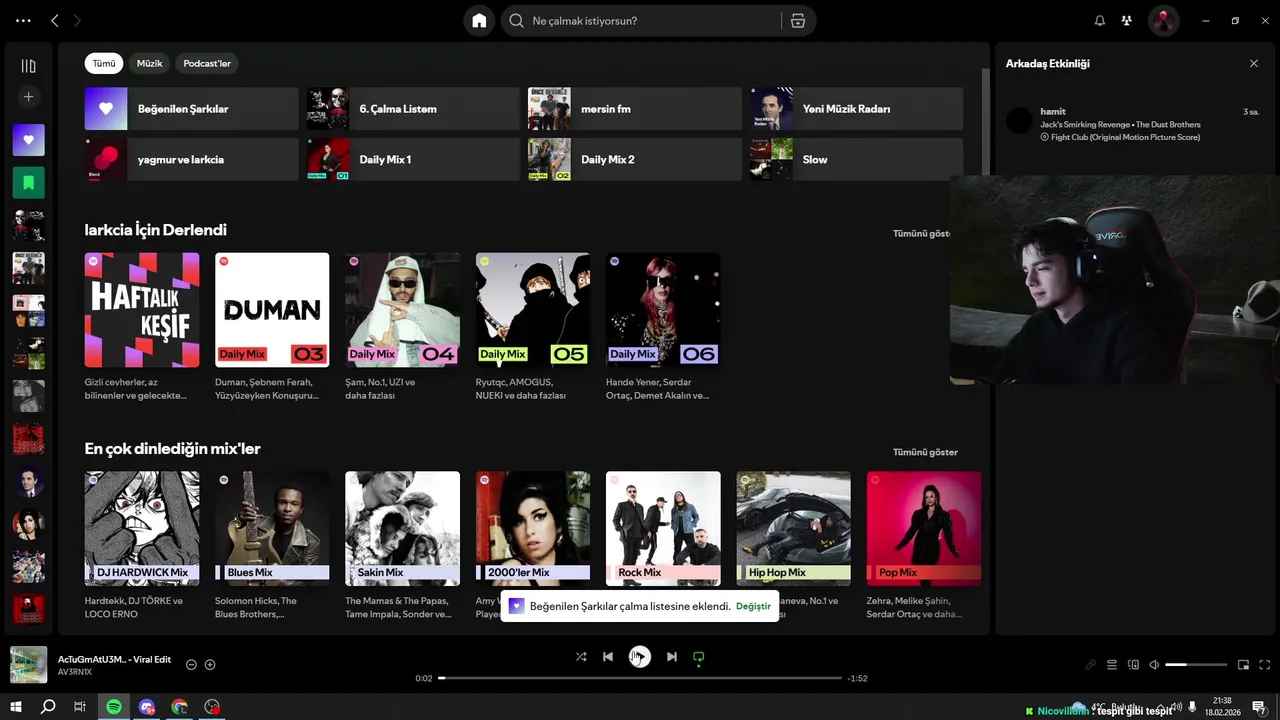The height and width of the screenshot is (720, 1280).
Task: Skip to the next track
Action: 672,657
